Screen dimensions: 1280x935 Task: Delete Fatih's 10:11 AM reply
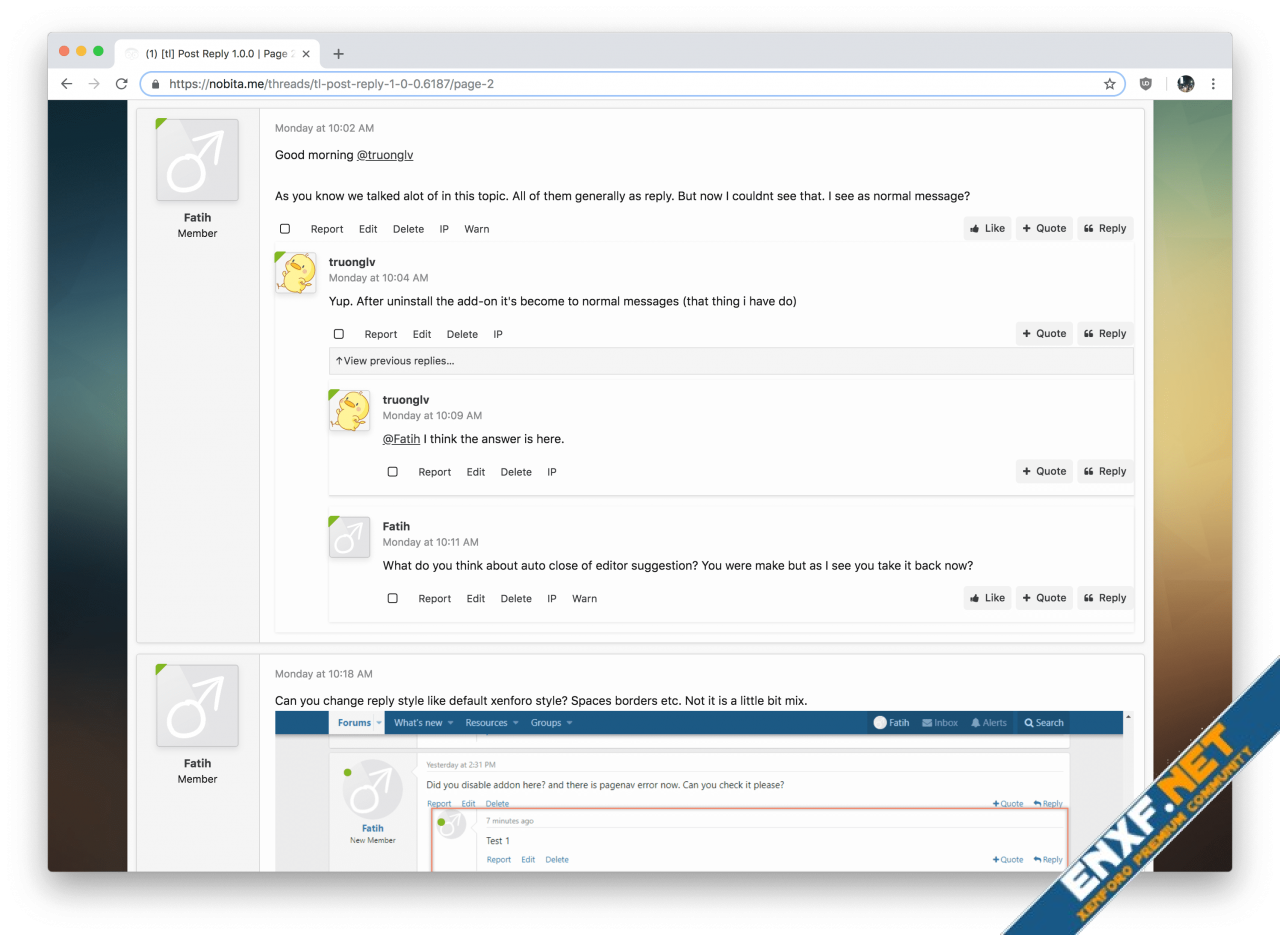pyautogui.click(x=516, y=598)
